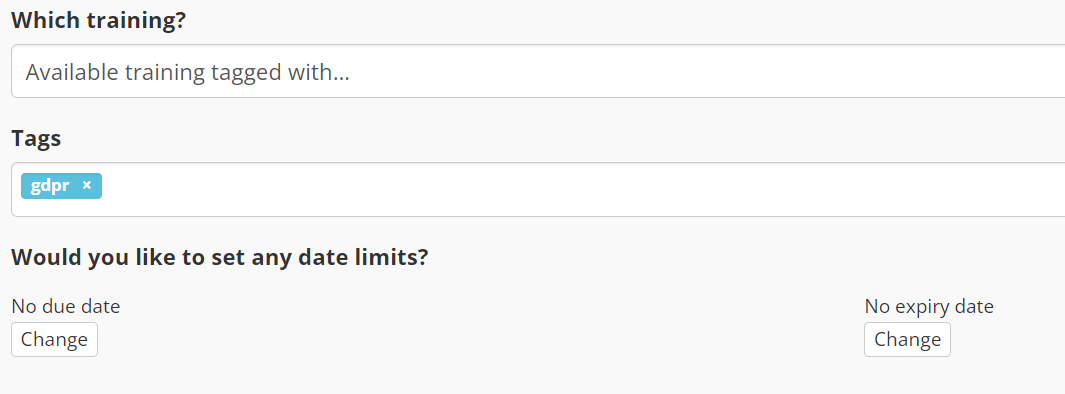The image size is (1065, 394).
Task: Click the small × beside gdpr
Action: (86, 185)
